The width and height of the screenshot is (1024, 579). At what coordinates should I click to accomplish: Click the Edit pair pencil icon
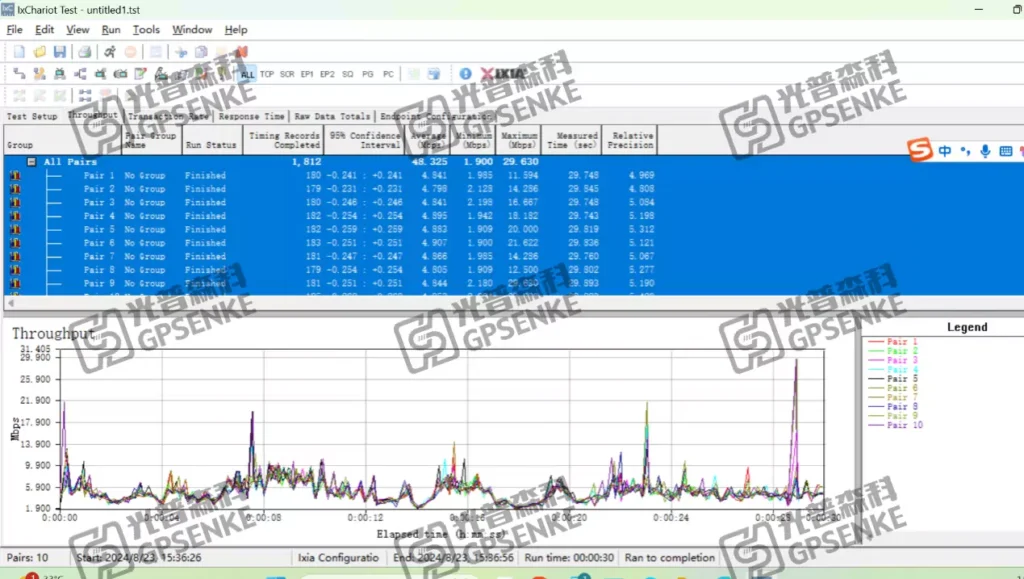tap(140, 74)
